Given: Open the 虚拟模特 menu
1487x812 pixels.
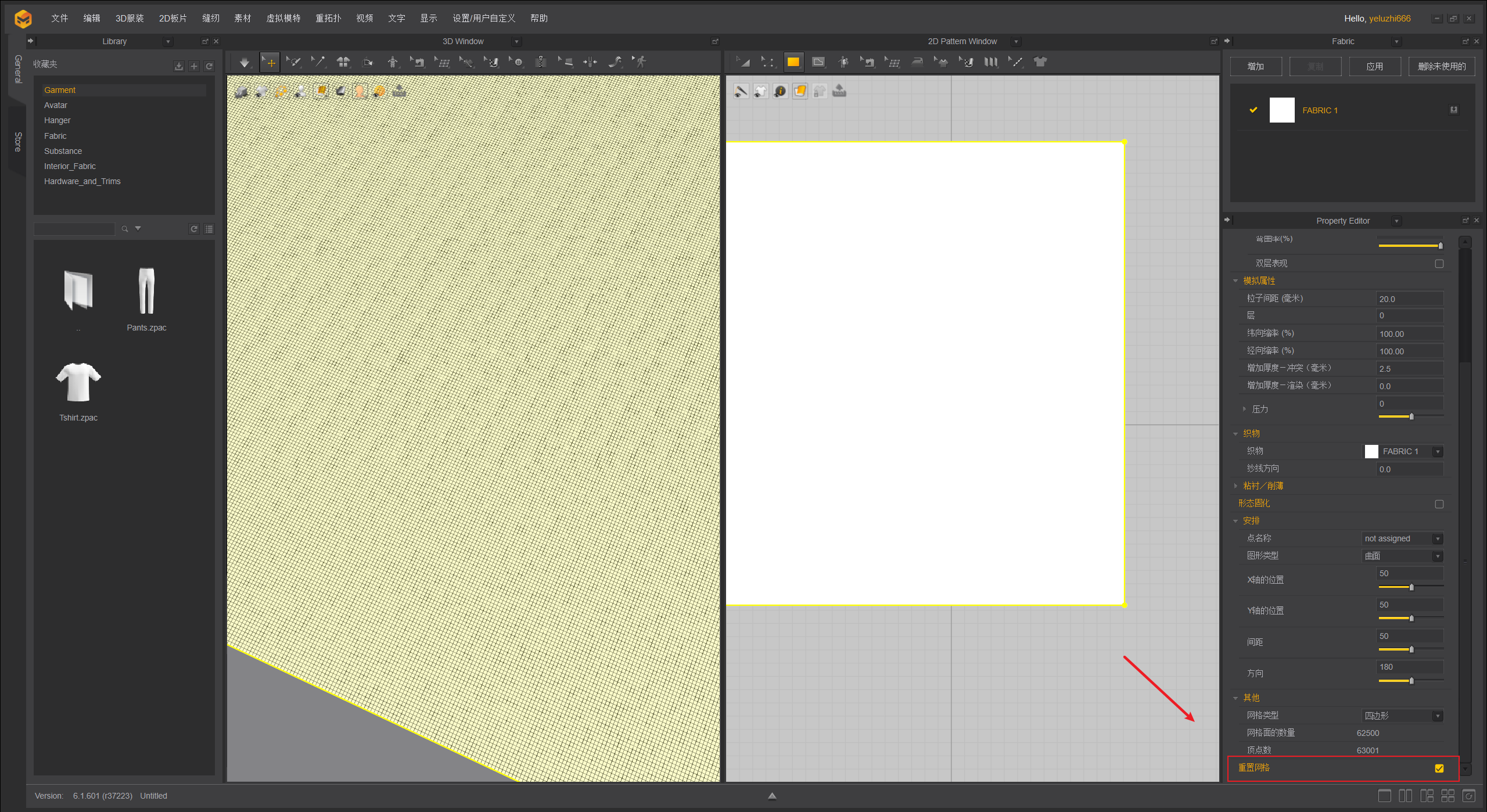Looking at the screenshot, I should (x=283, y=18).
